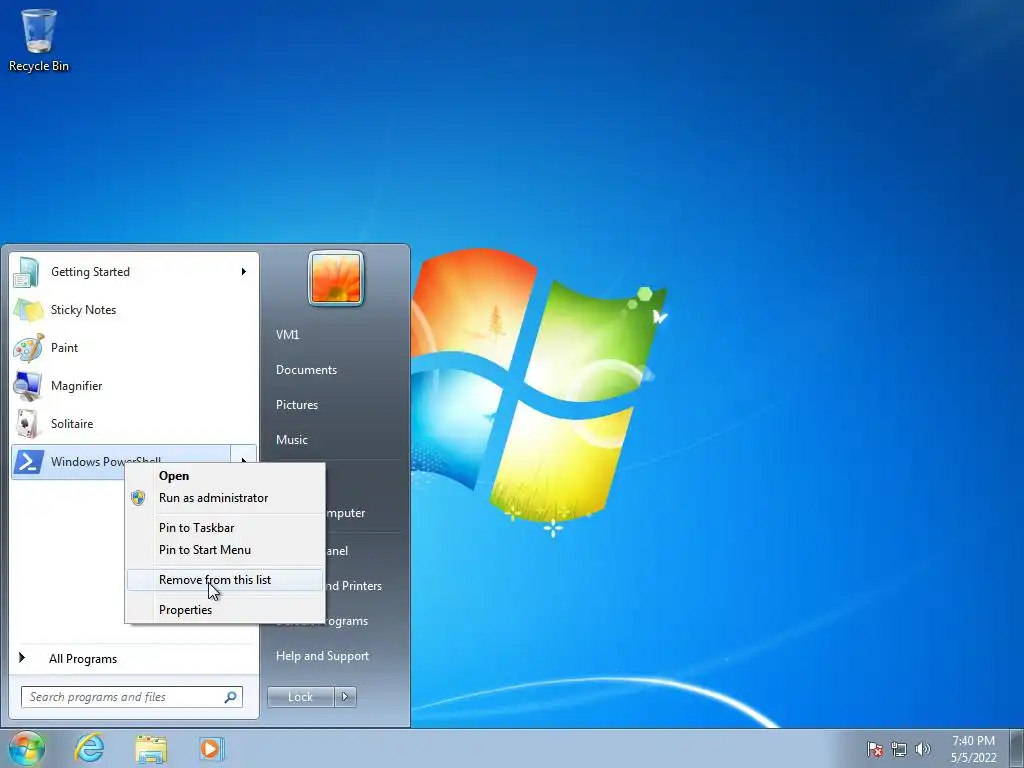1024x768 pixels.
Task: Click the Windows PowerShell icon
Action: point(29,462)
